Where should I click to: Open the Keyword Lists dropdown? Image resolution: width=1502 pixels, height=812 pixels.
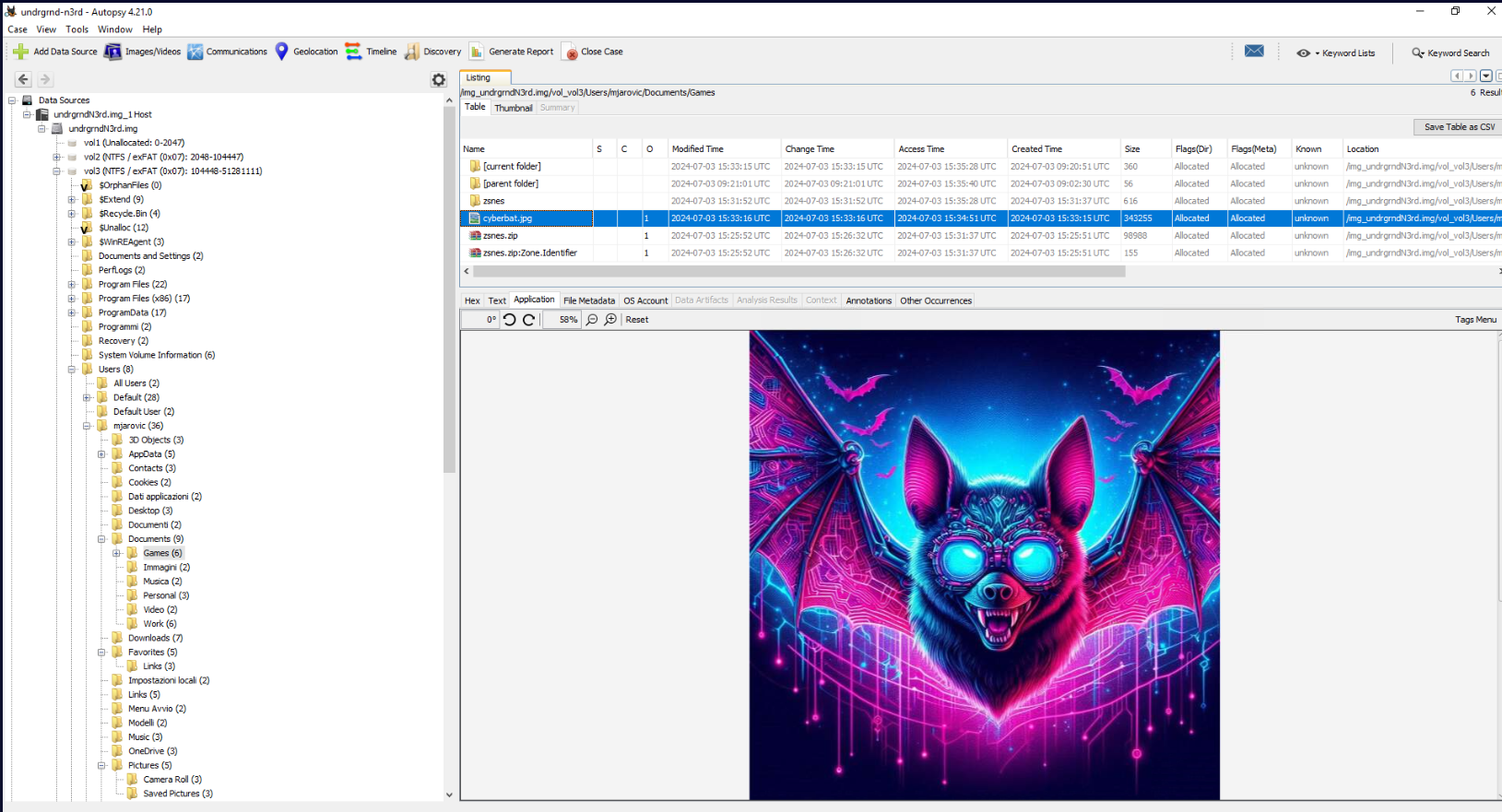[1336, 53]
